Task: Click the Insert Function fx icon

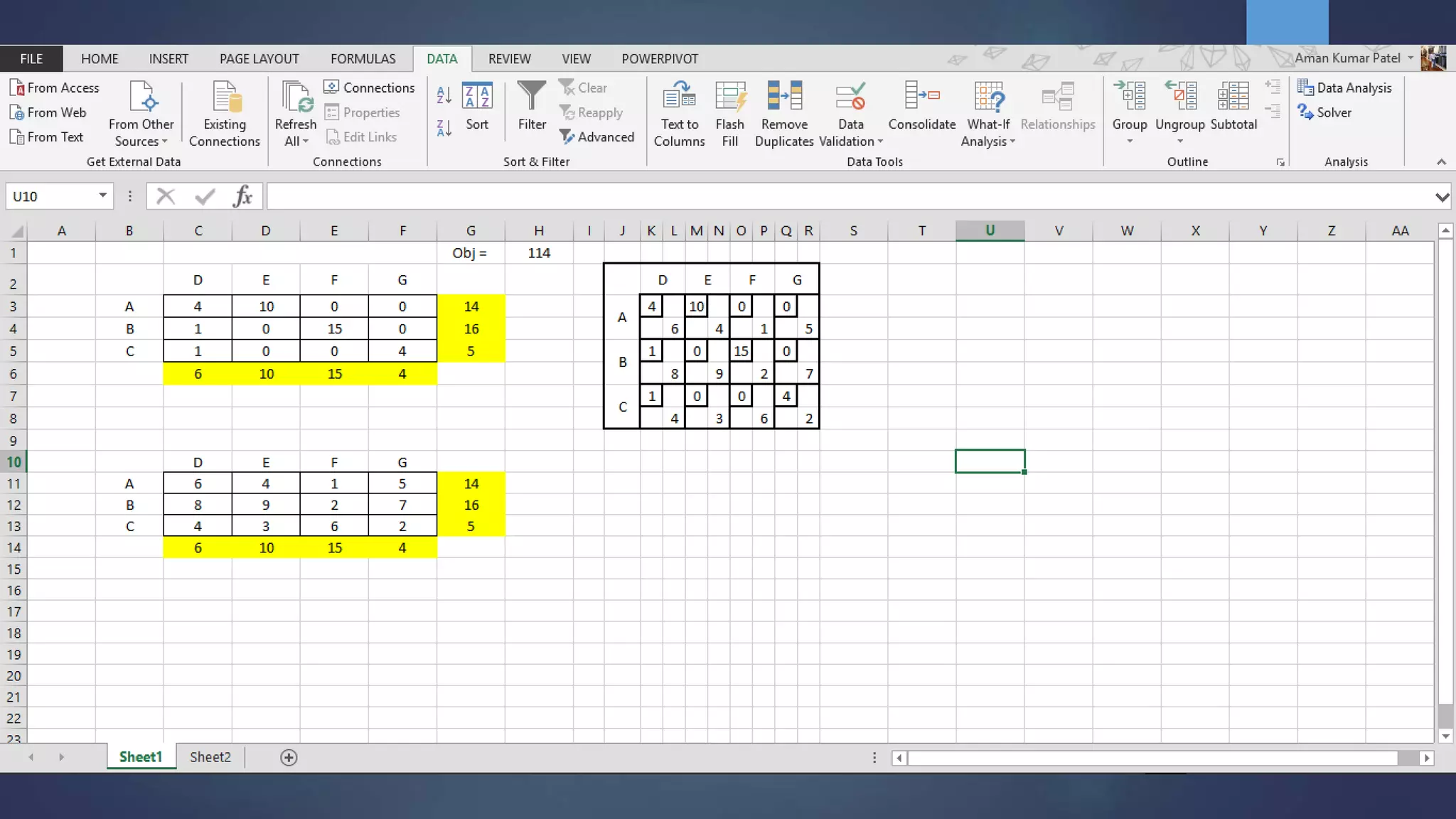Action: tap(242, 196)
